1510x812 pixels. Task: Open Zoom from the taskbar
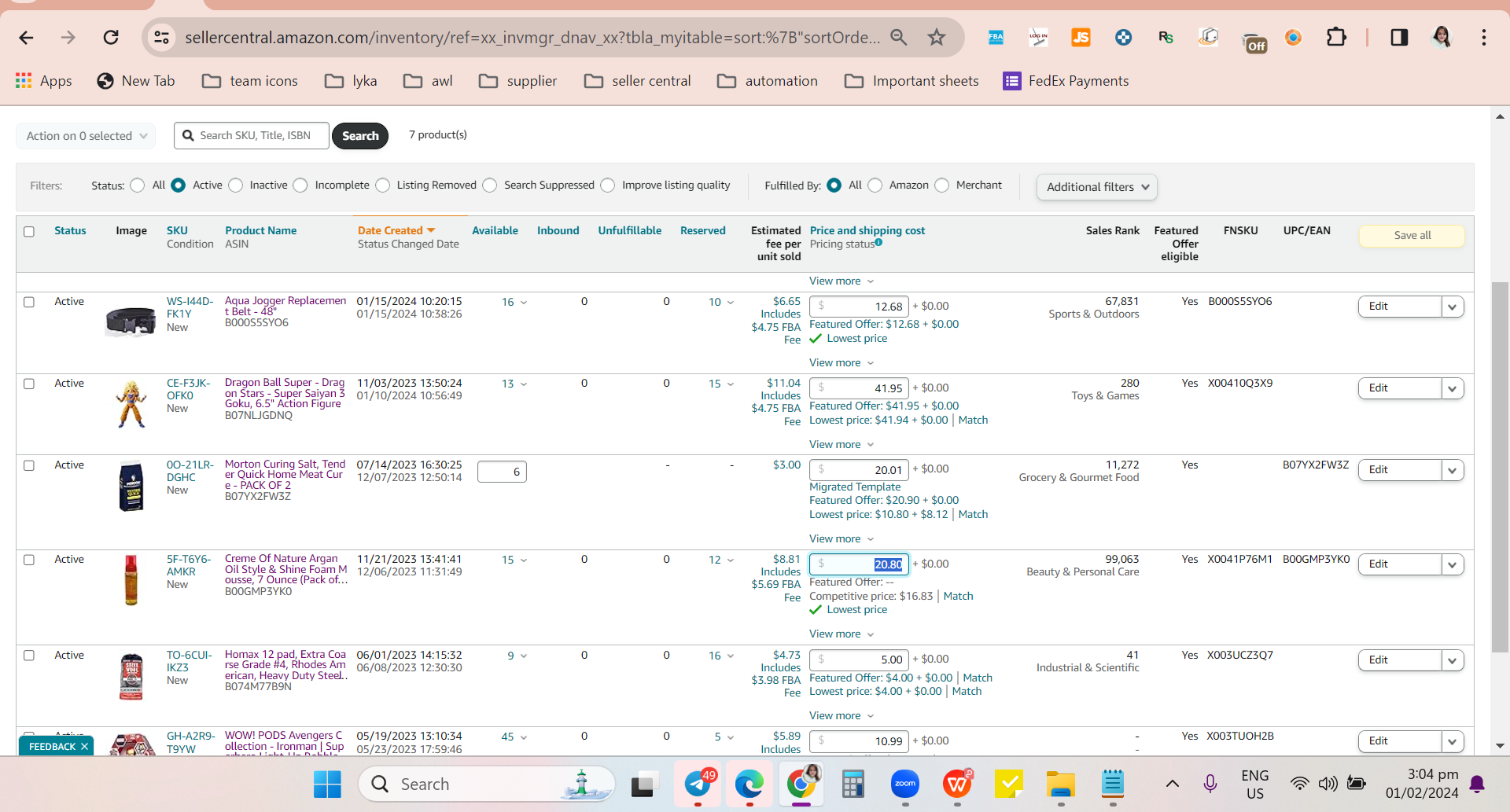(905, 784)
